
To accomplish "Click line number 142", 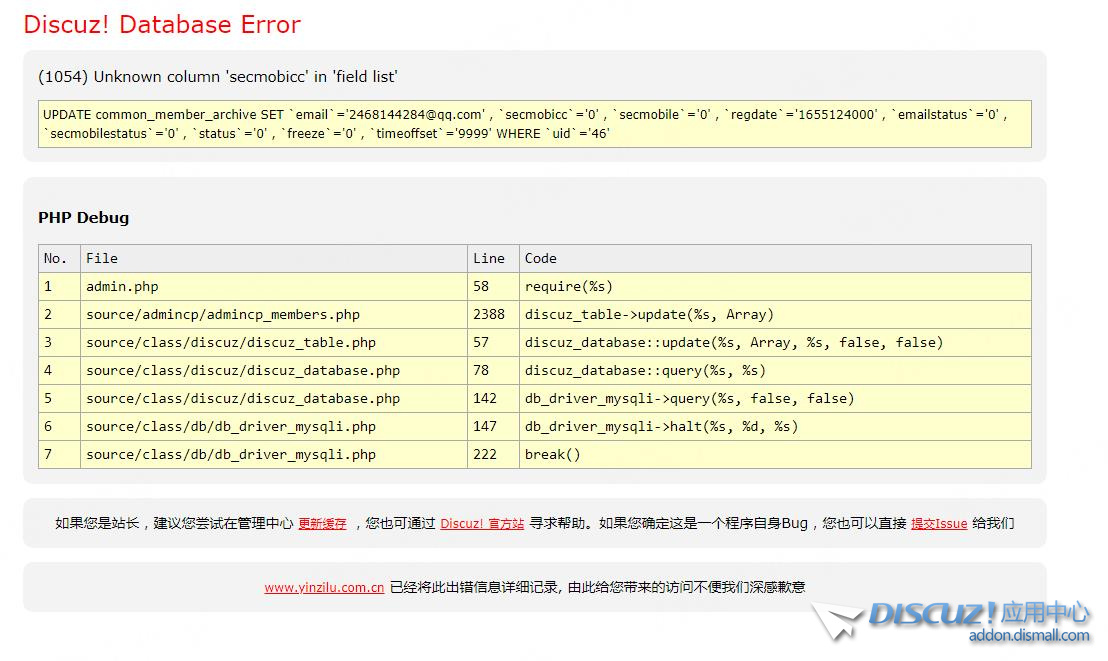I will click(493, 399).
